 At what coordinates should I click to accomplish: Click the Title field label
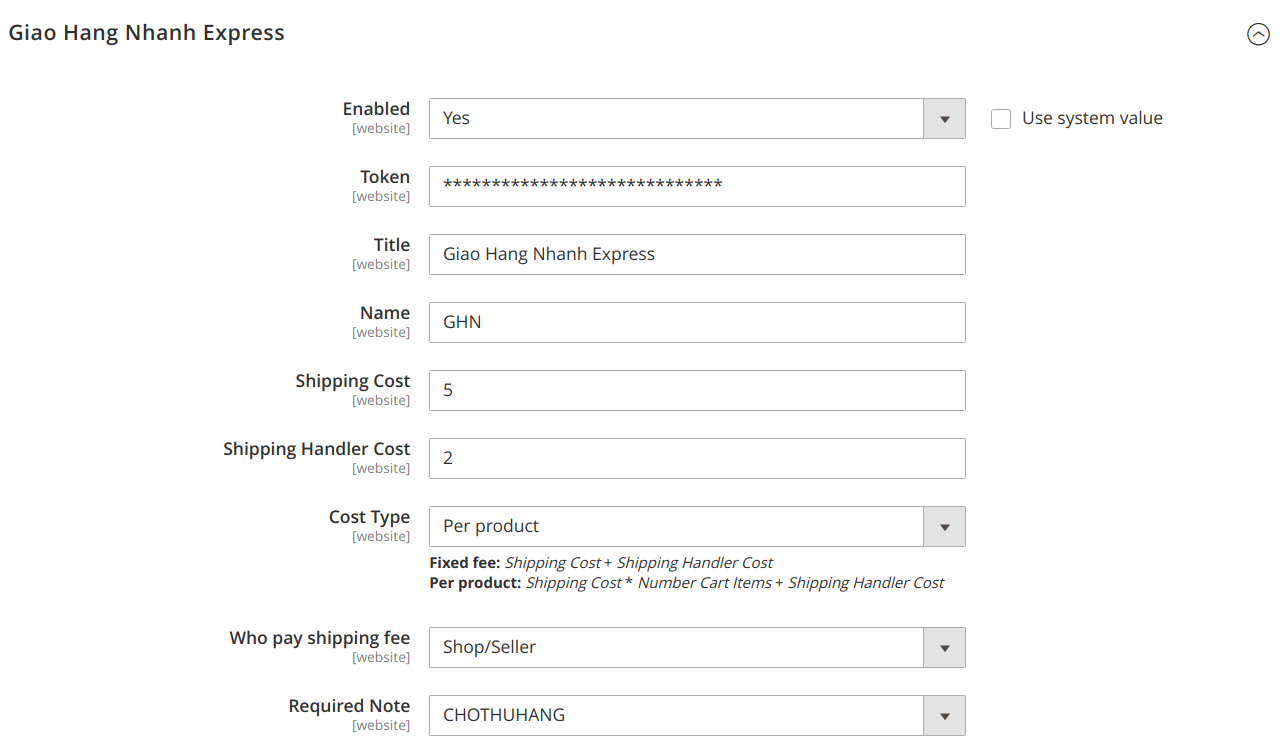click(392, 245)
